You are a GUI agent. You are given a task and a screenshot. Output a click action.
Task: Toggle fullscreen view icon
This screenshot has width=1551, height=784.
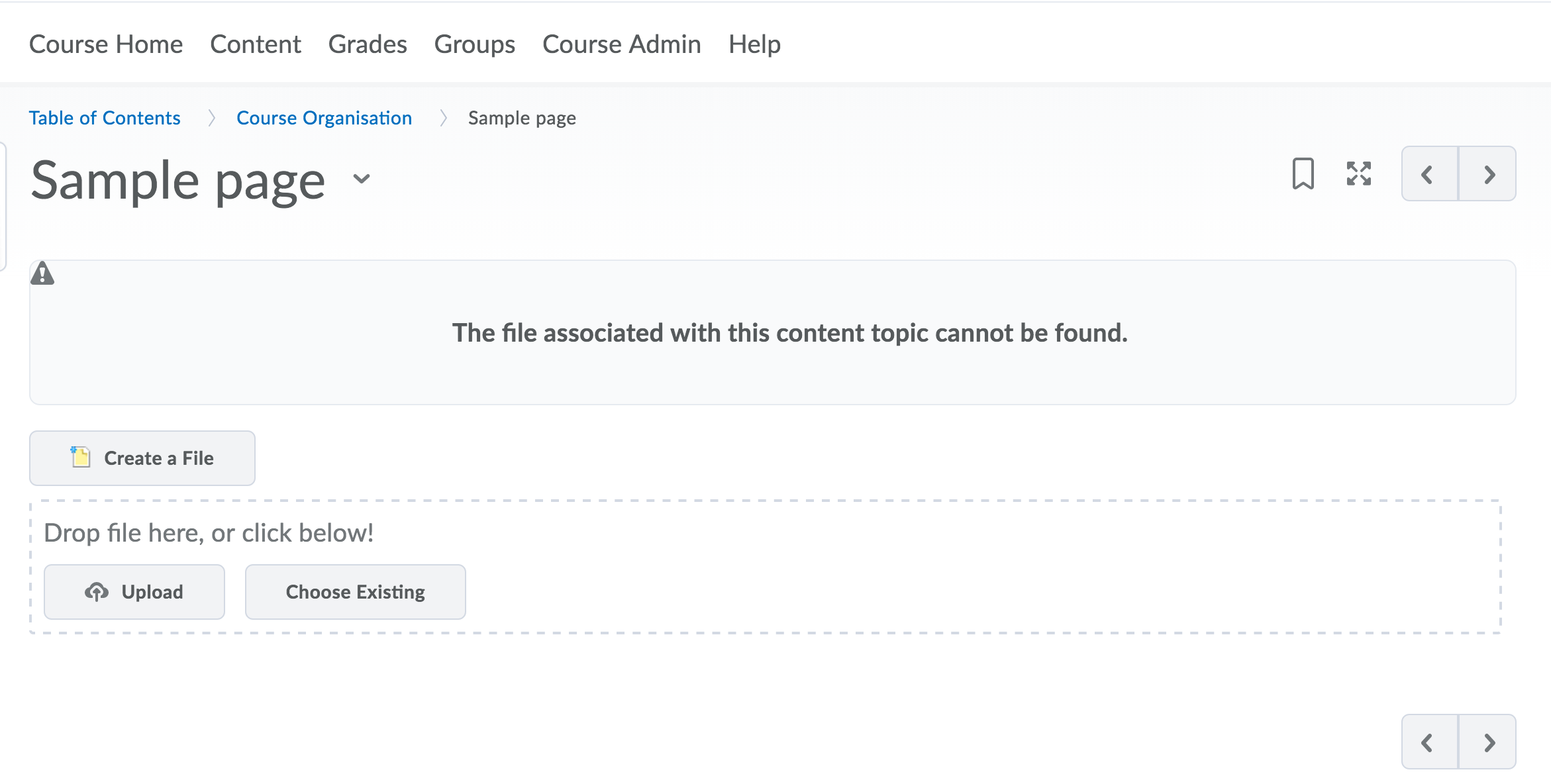click(x=1358, y=174)
